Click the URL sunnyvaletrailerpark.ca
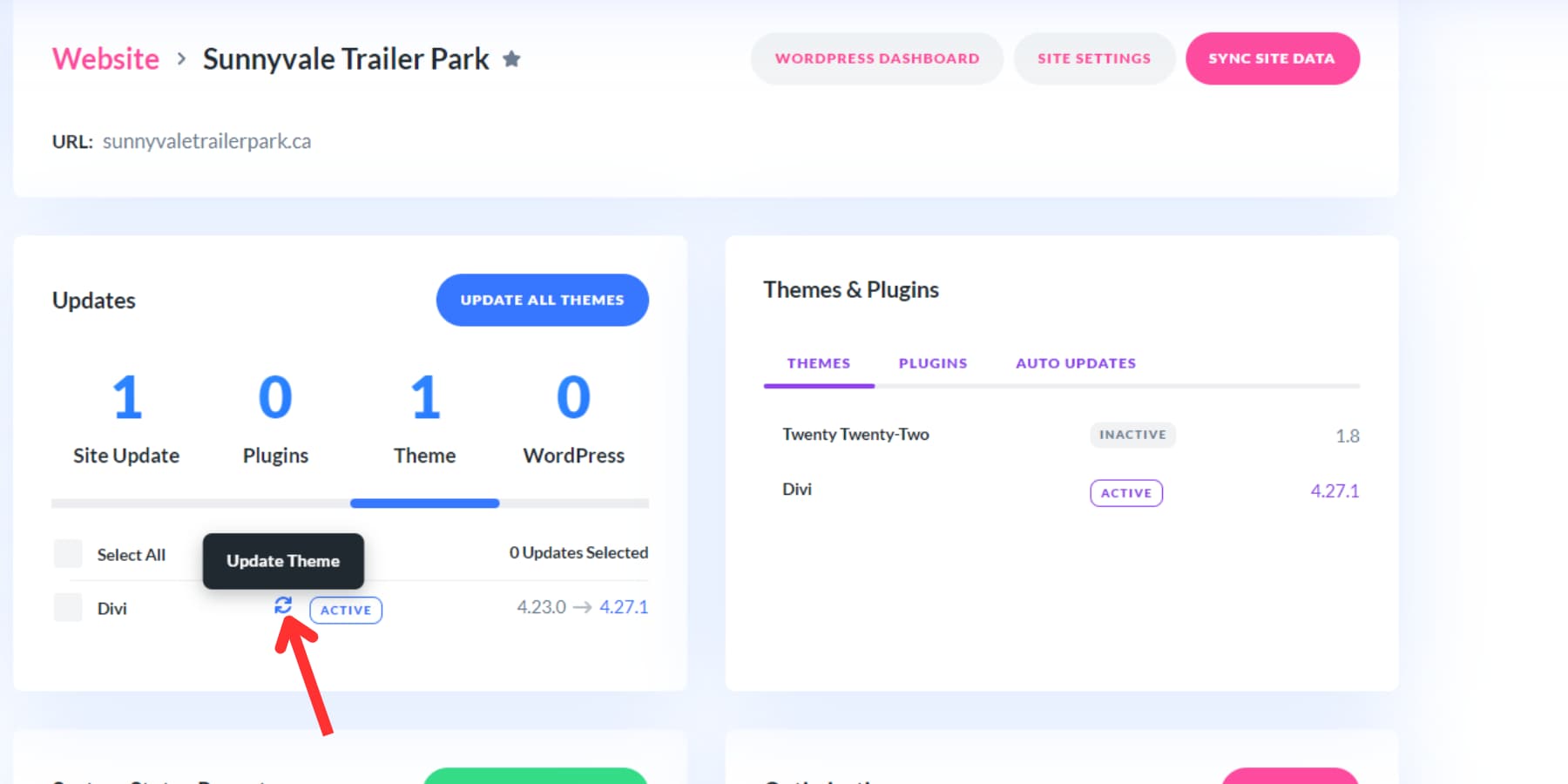The width and height of the screenshot is (1568, 784). coord(207,140)
